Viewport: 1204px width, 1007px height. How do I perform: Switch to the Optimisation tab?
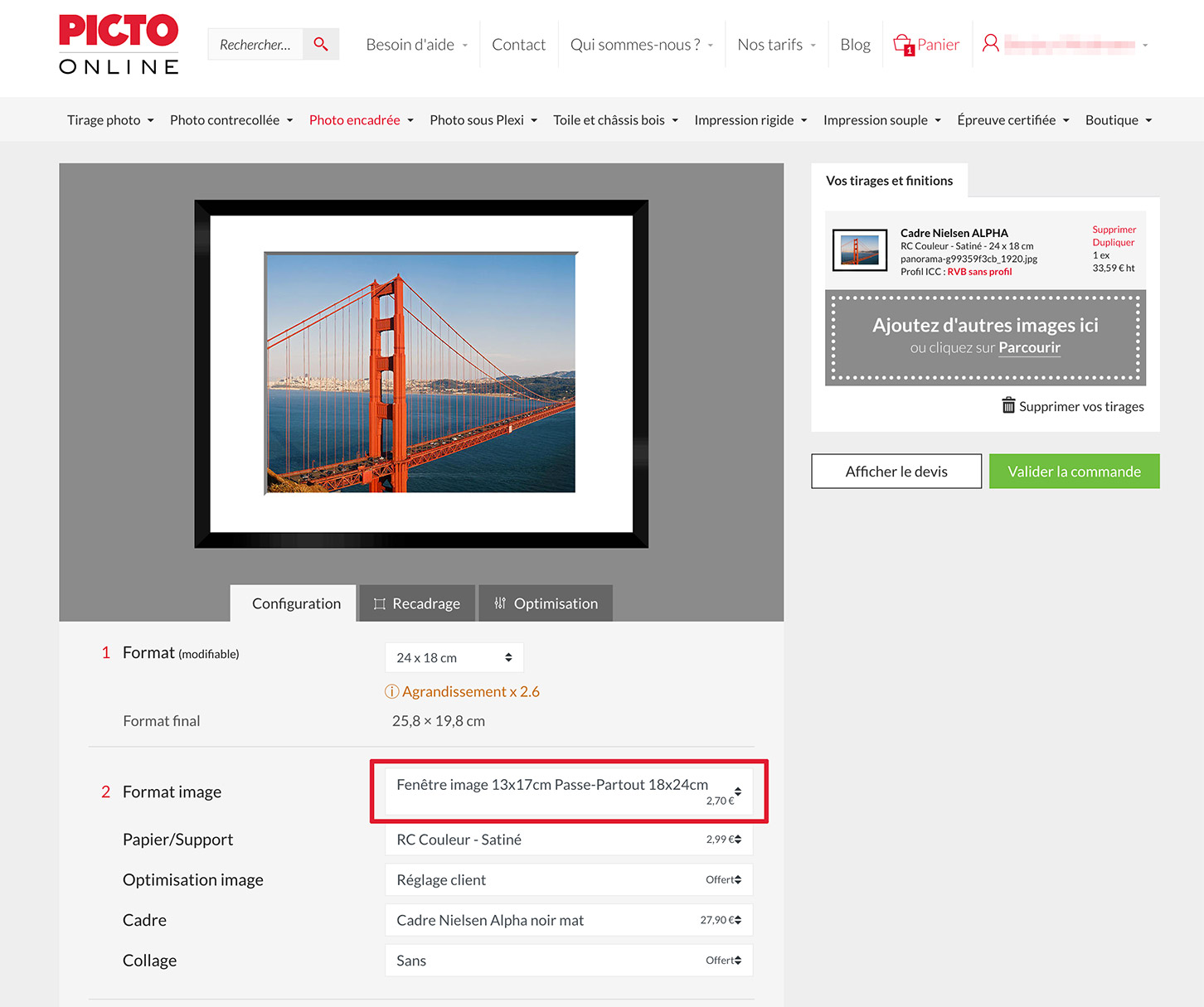546,603
